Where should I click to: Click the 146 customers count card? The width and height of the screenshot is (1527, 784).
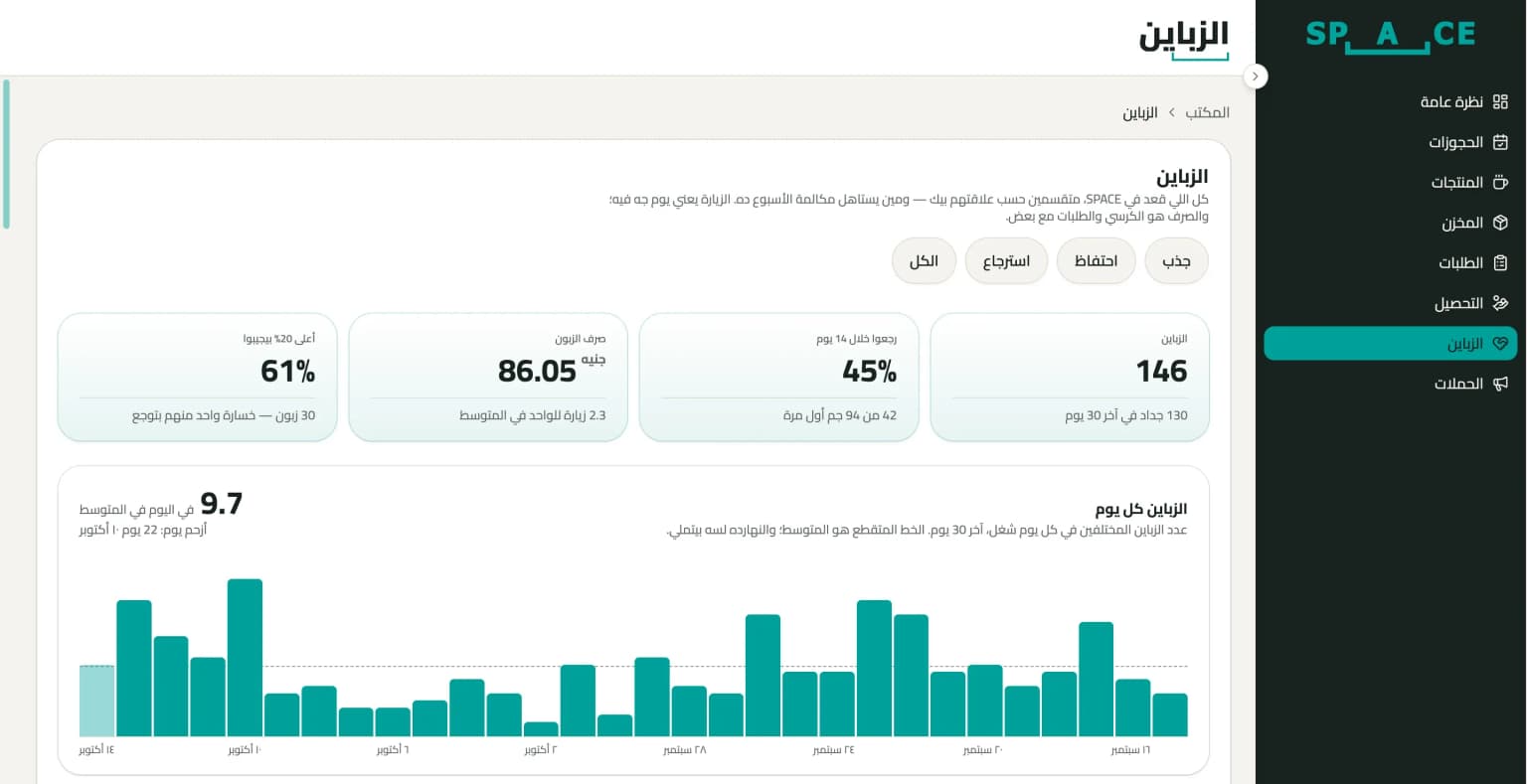pyautogui.click(x=1070, y=377)
